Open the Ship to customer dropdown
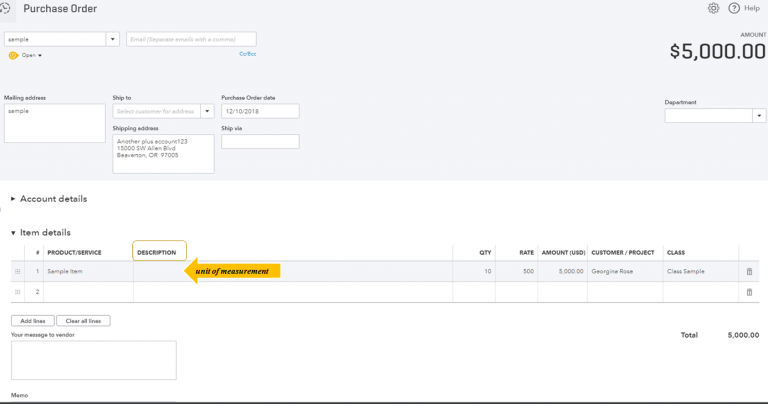Viewport: 768px width, 404px height. tap(207, 111)
